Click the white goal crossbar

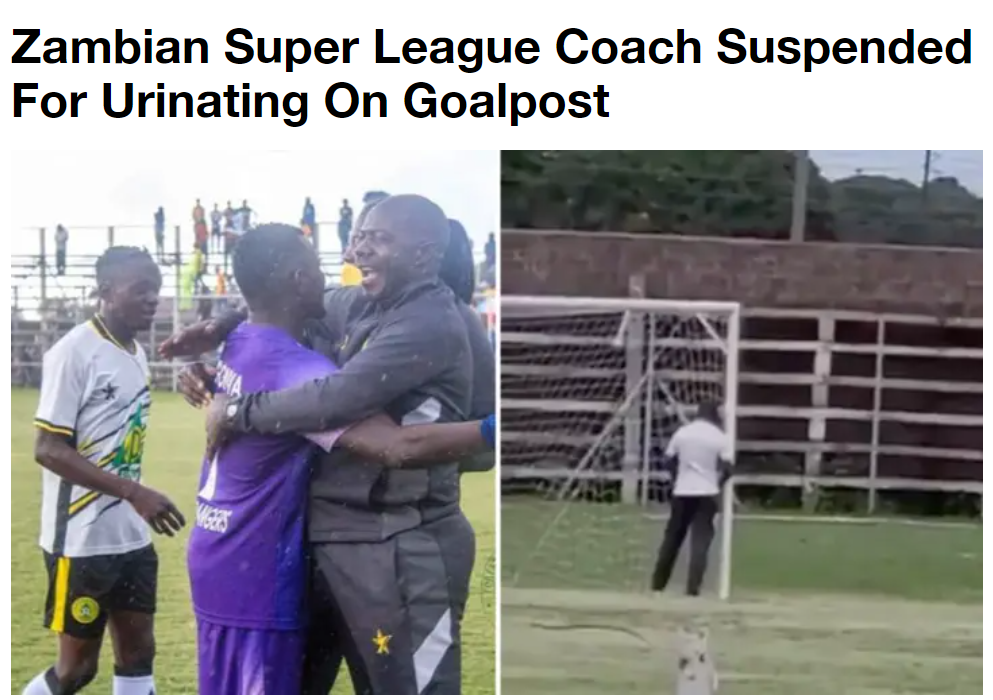tap(621, 305)
